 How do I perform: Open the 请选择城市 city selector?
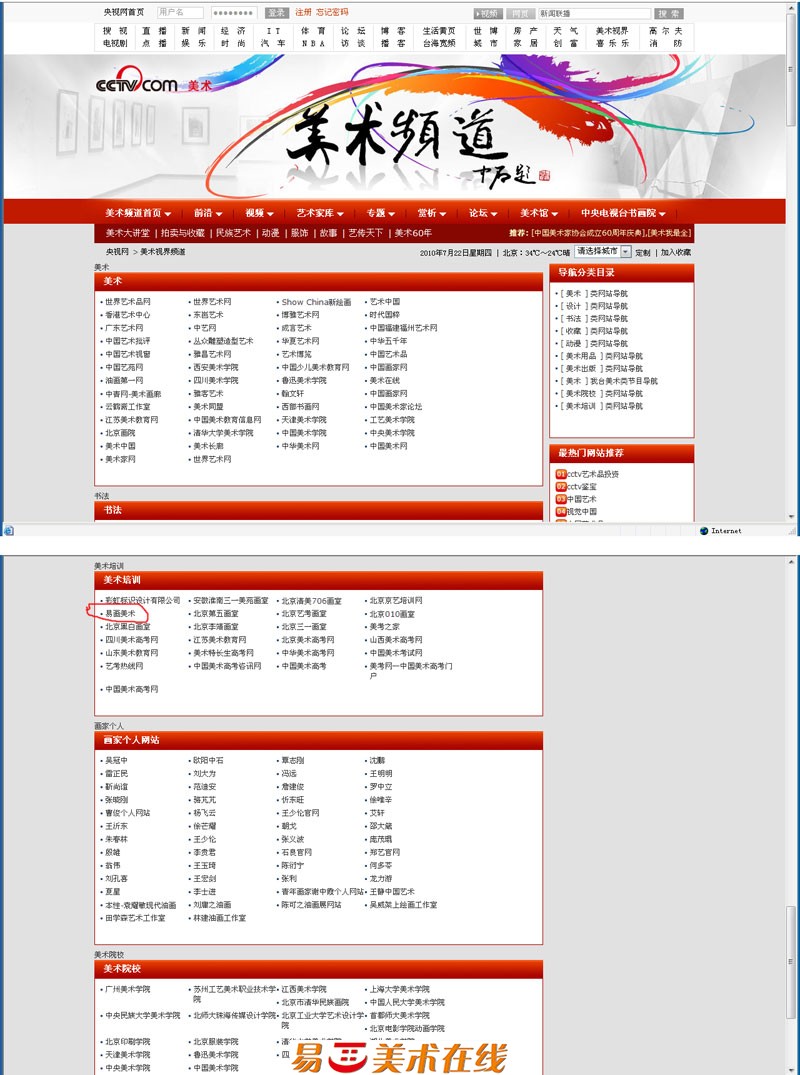(x=603, y=252)
